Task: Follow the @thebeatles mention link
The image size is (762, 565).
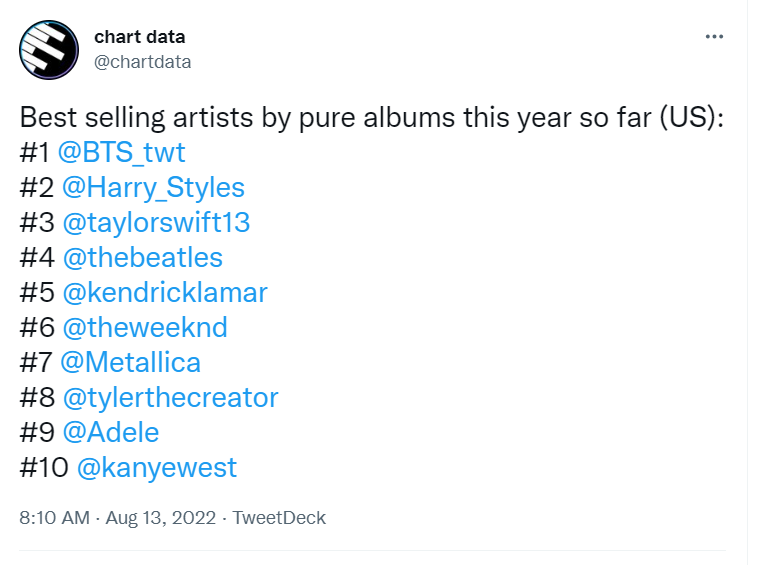Action: (143, 257)
